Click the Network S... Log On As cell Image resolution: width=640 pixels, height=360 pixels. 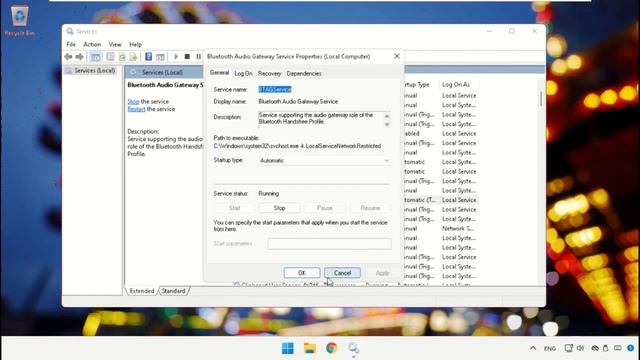[x=458, y=229]
